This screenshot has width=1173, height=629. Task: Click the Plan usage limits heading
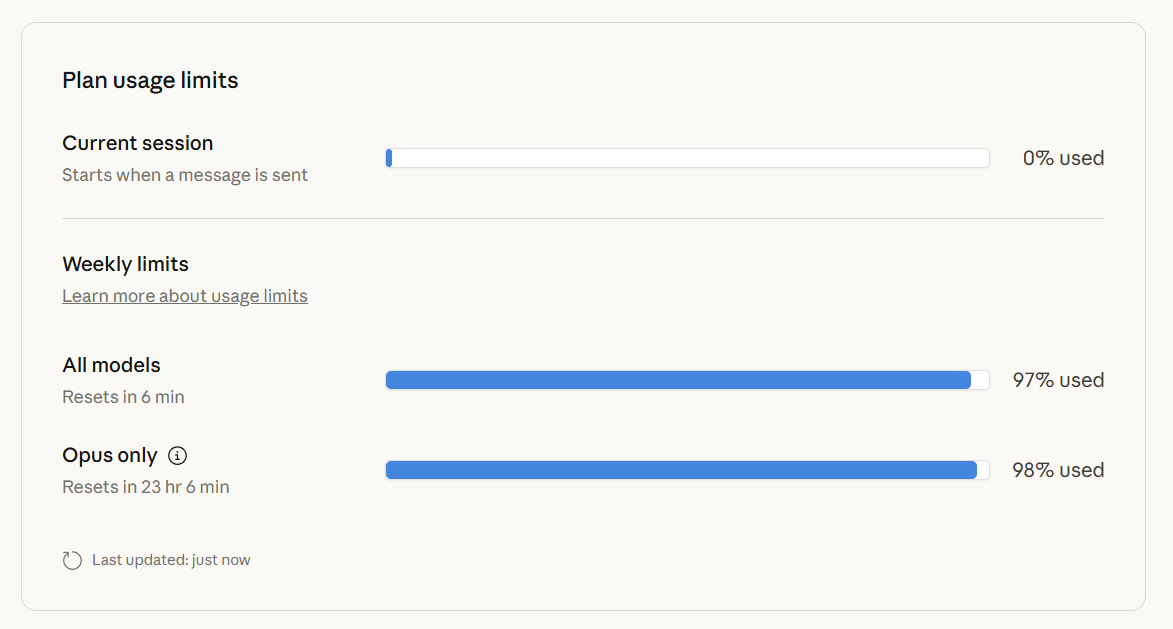(x=150, y=80)
